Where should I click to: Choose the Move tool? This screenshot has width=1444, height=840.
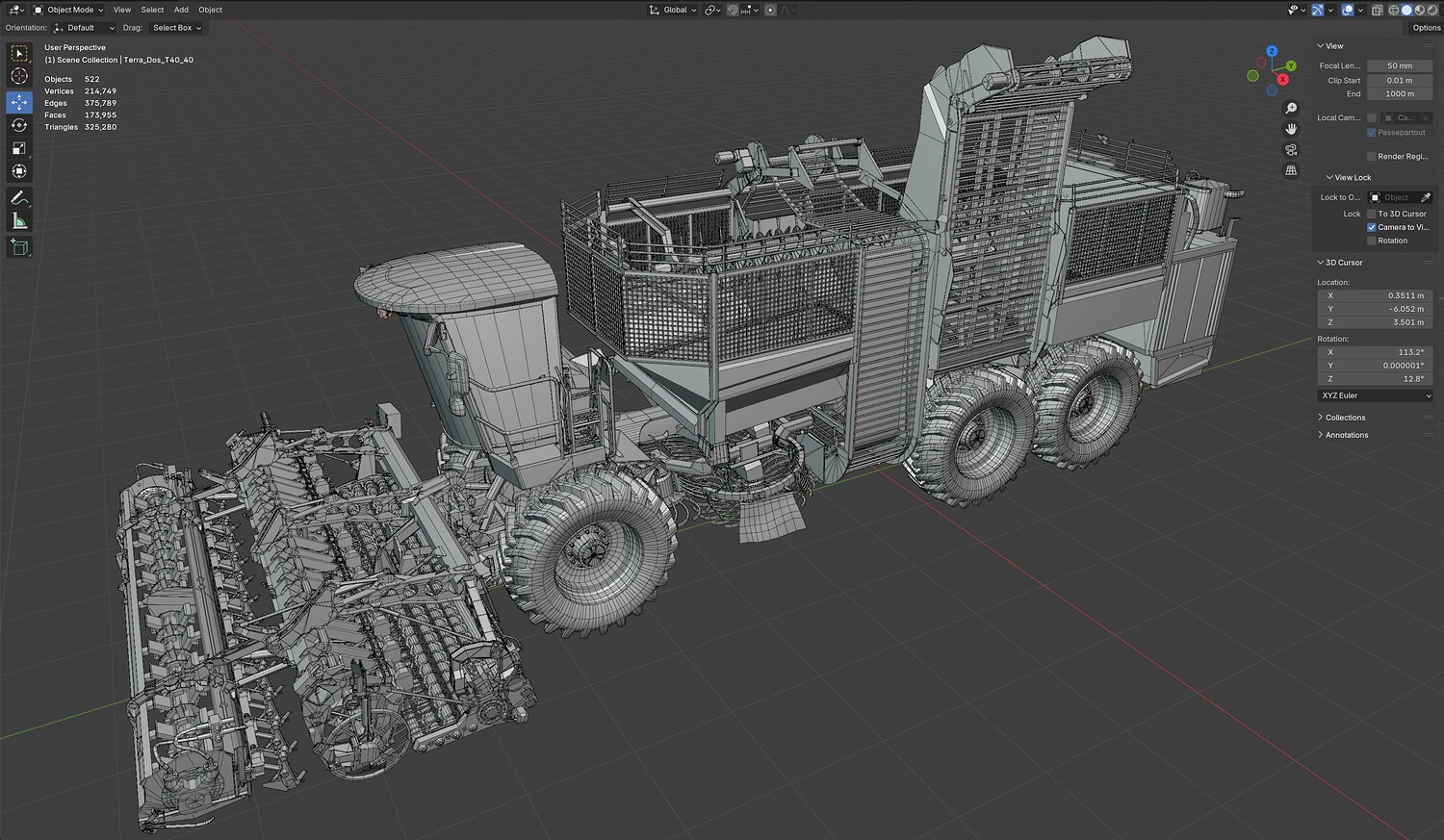[x=19, y=102]
